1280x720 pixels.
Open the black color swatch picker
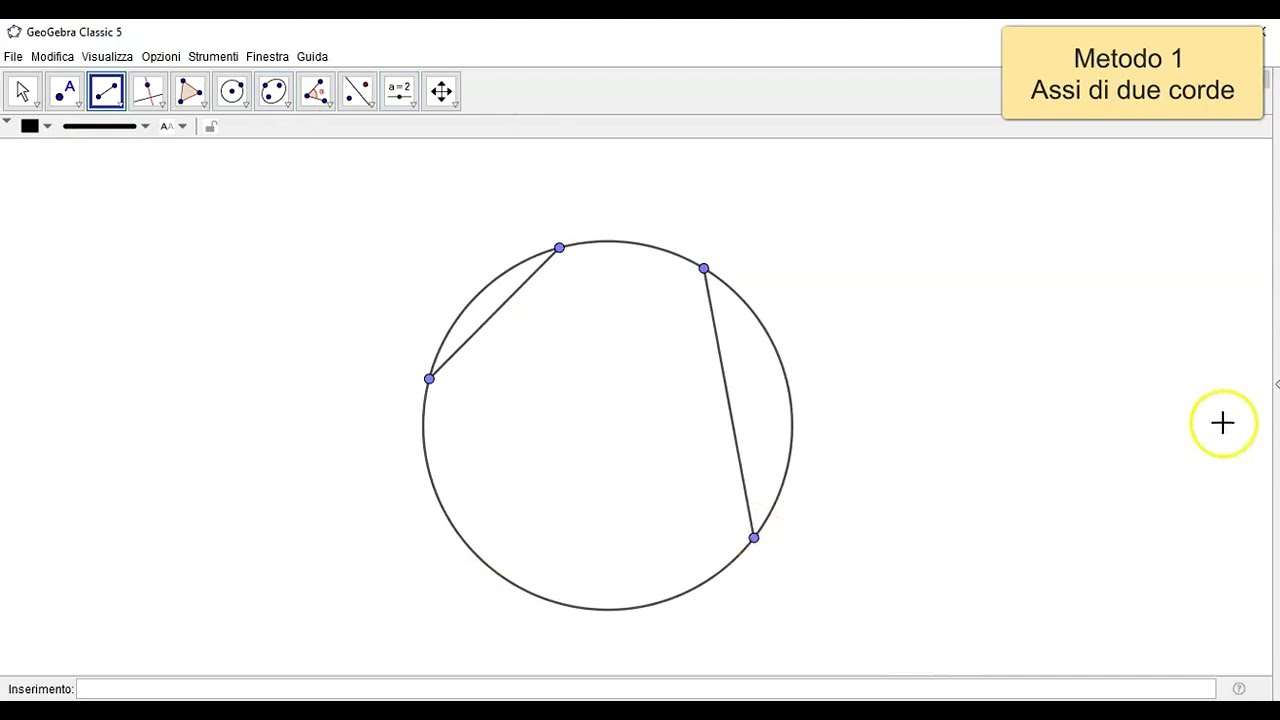(29, 126)
